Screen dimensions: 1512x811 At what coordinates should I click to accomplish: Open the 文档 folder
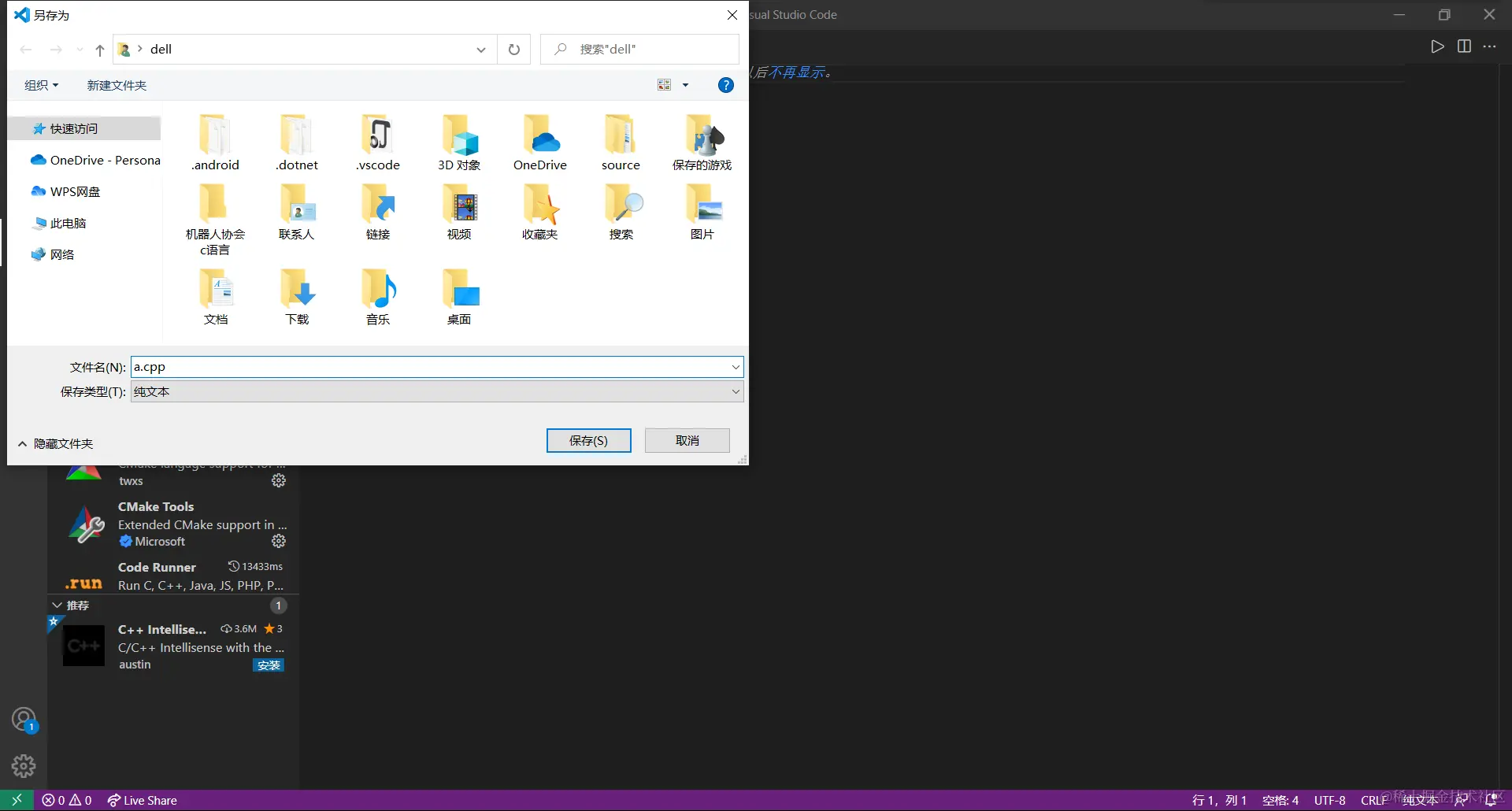(x=215, y=297)
